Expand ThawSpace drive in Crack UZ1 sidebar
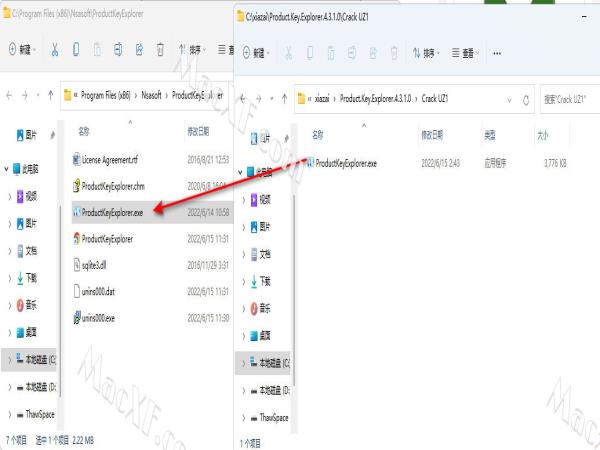The image size is (600, 450). (x=243, y=418)
